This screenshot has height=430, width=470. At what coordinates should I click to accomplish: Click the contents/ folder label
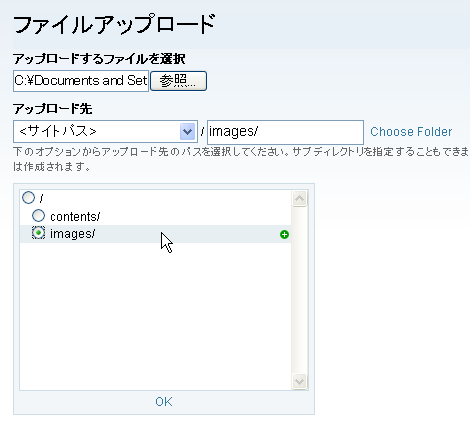[x=75, y=217]
